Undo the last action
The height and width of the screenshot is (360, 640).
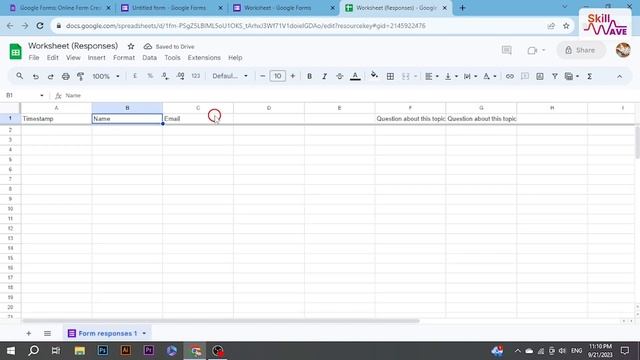36,76
